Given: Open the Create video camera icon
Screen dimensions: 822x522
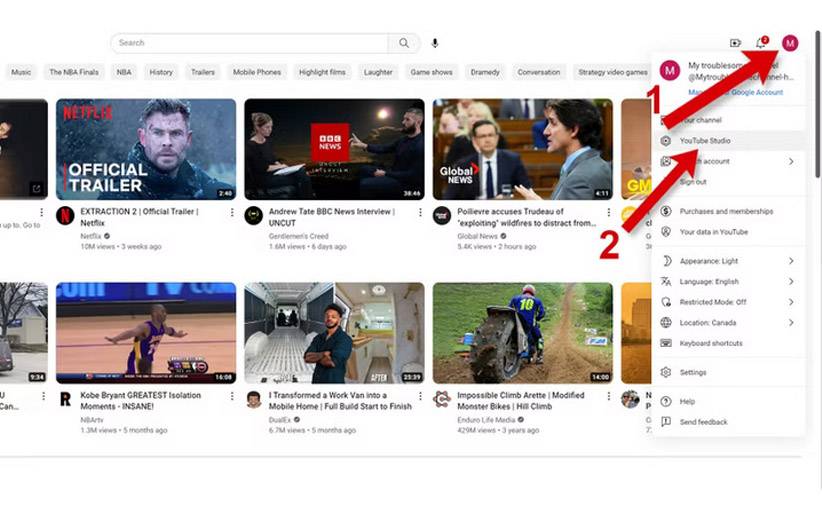Looking at the screenshot, I should pos(736,43).
